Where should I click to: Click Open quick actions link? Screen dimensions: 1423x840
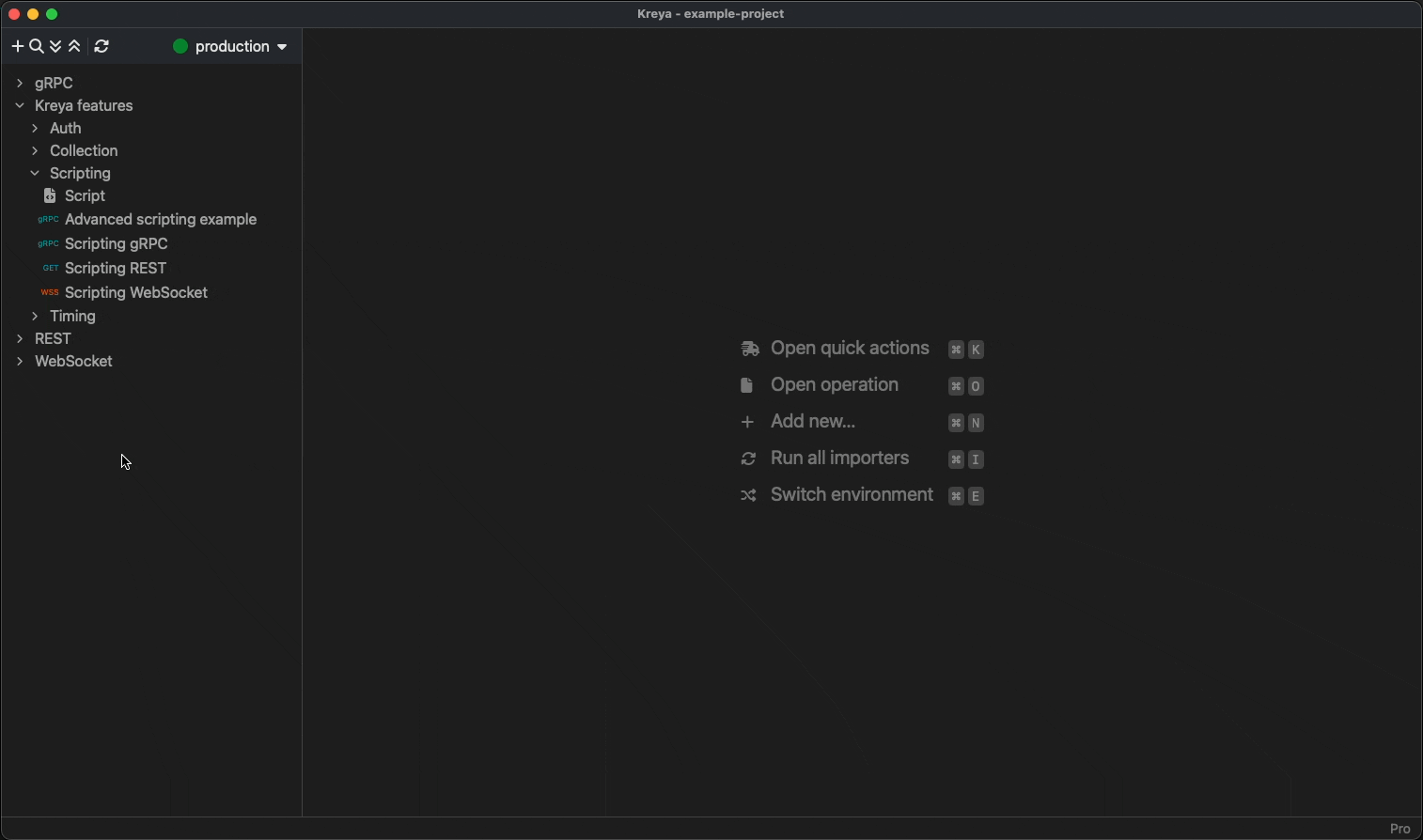click(x=850, y=349)
